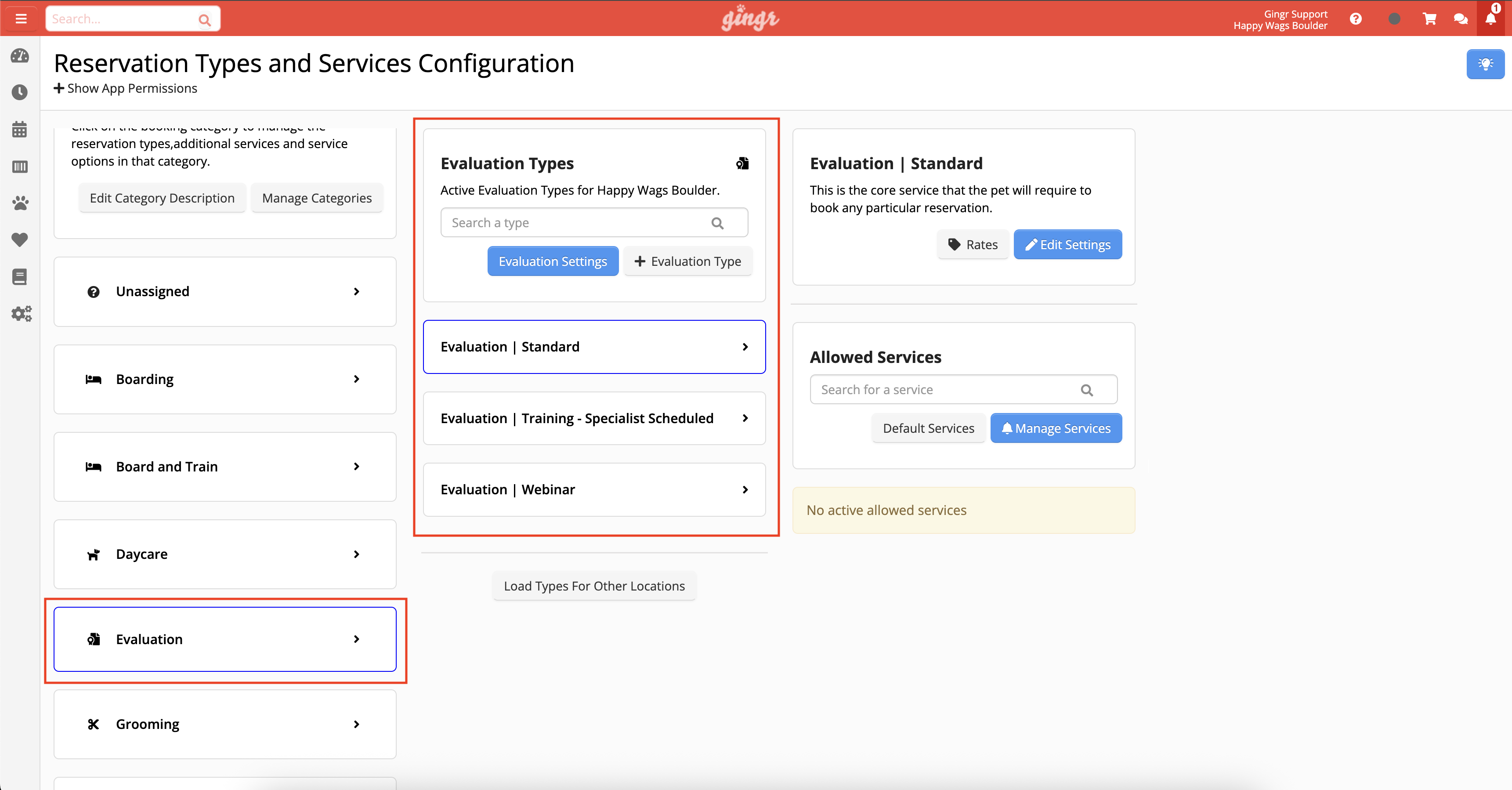Viewport: 1512px width, 790px height.
Task: Add a new Evaluation Type
Action: [x=688, y=261]
